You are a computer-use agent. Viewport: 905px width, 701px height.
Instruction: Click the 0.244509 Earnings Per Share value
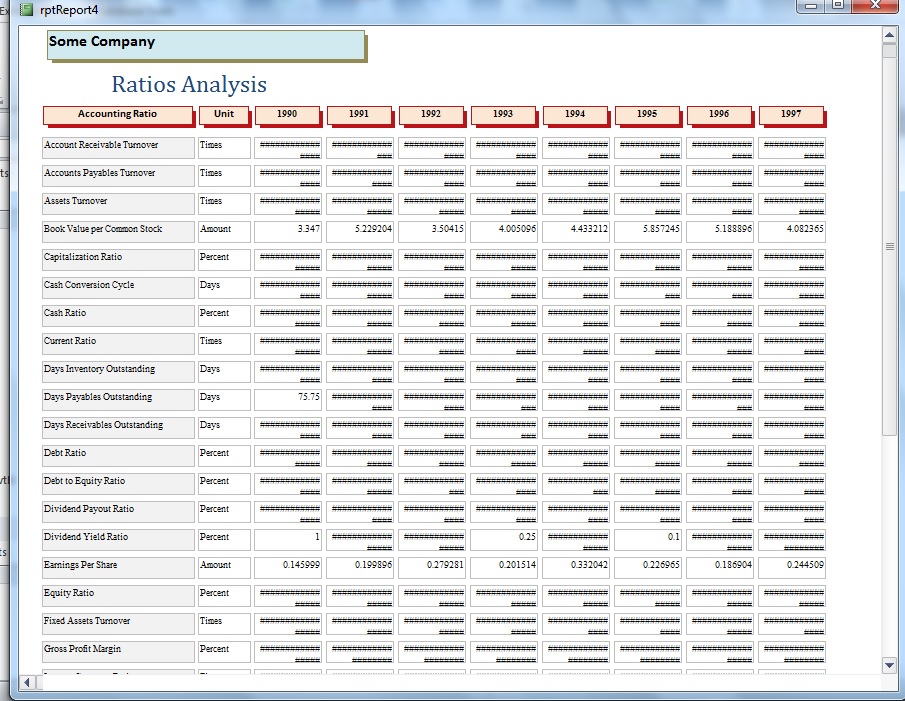[x=792, y=567]
